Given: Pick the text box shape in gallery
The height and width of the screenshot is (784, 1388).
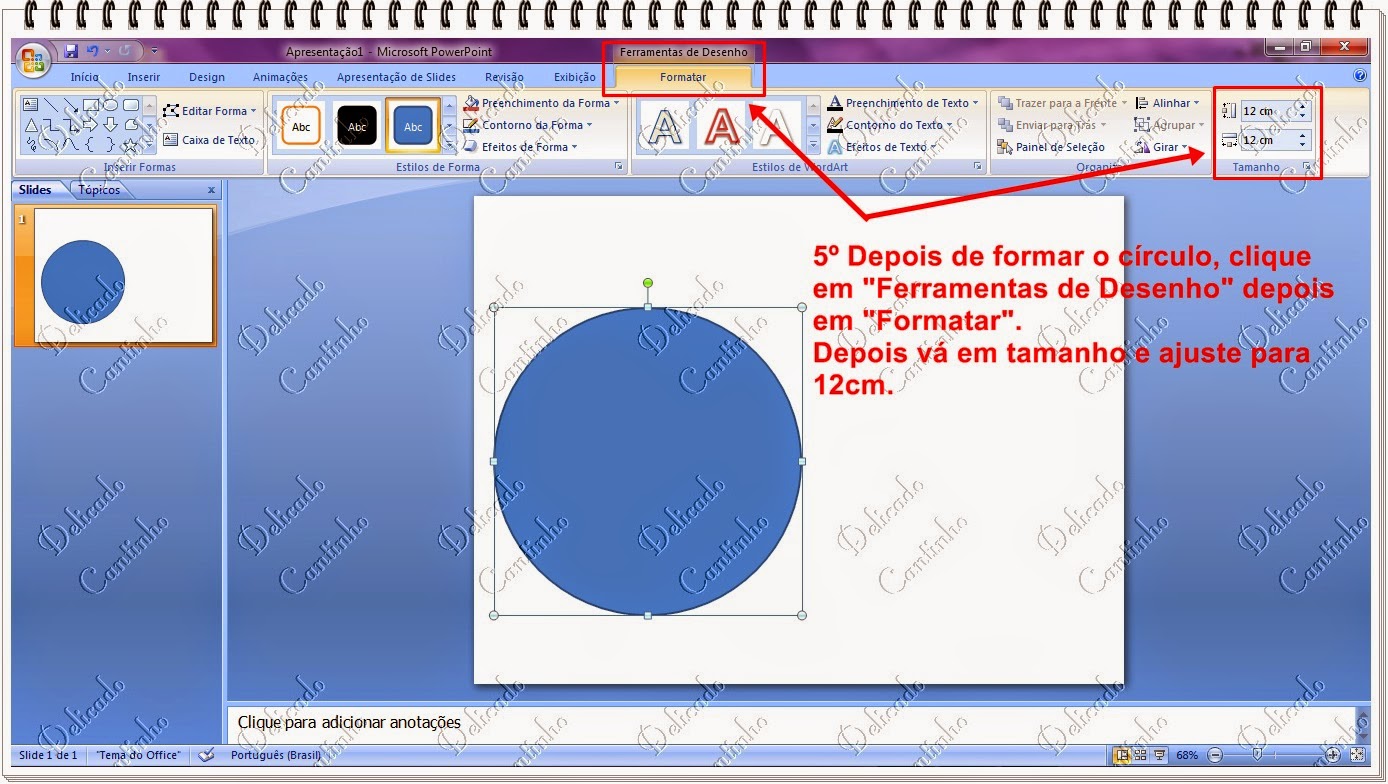Looking at the screenshot, I should click(30, 104).
